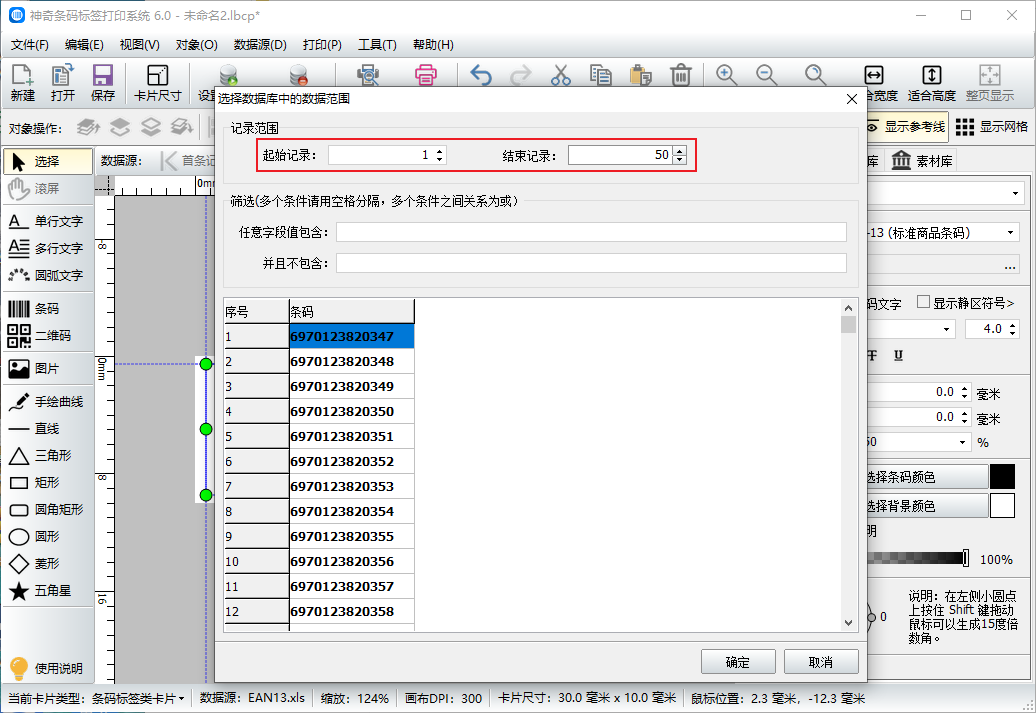Select the 圆形 circle tool
1036x713 pixels.
coord(48,537)
